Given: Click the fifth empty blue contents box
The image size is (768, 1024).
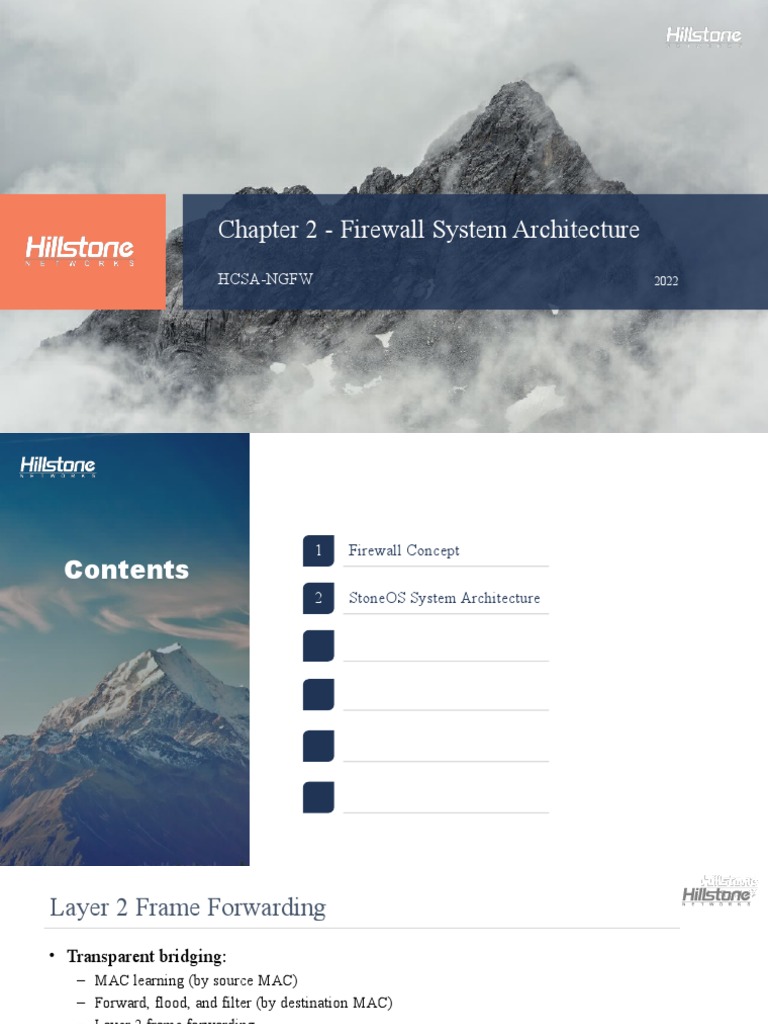Looking at the screenshot, I should [318, 746].
